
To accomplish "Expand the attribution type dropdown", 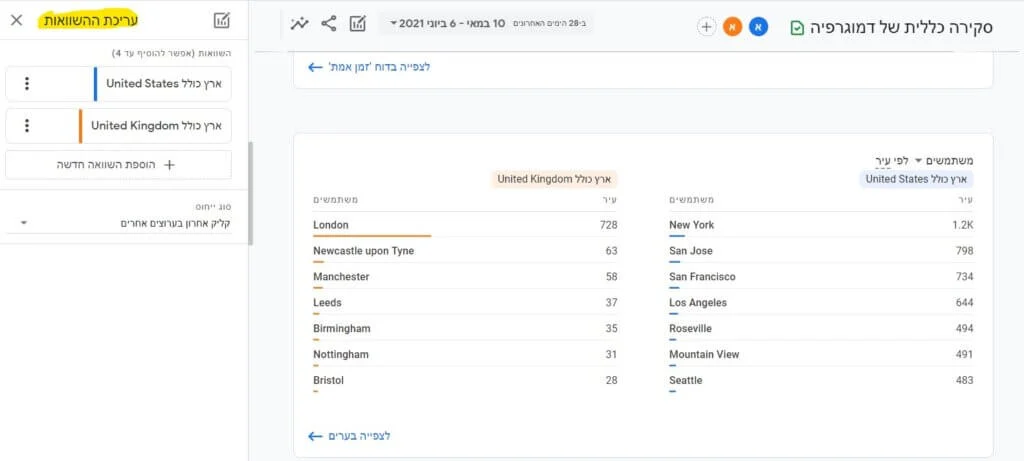I will [x=118, y=223].
